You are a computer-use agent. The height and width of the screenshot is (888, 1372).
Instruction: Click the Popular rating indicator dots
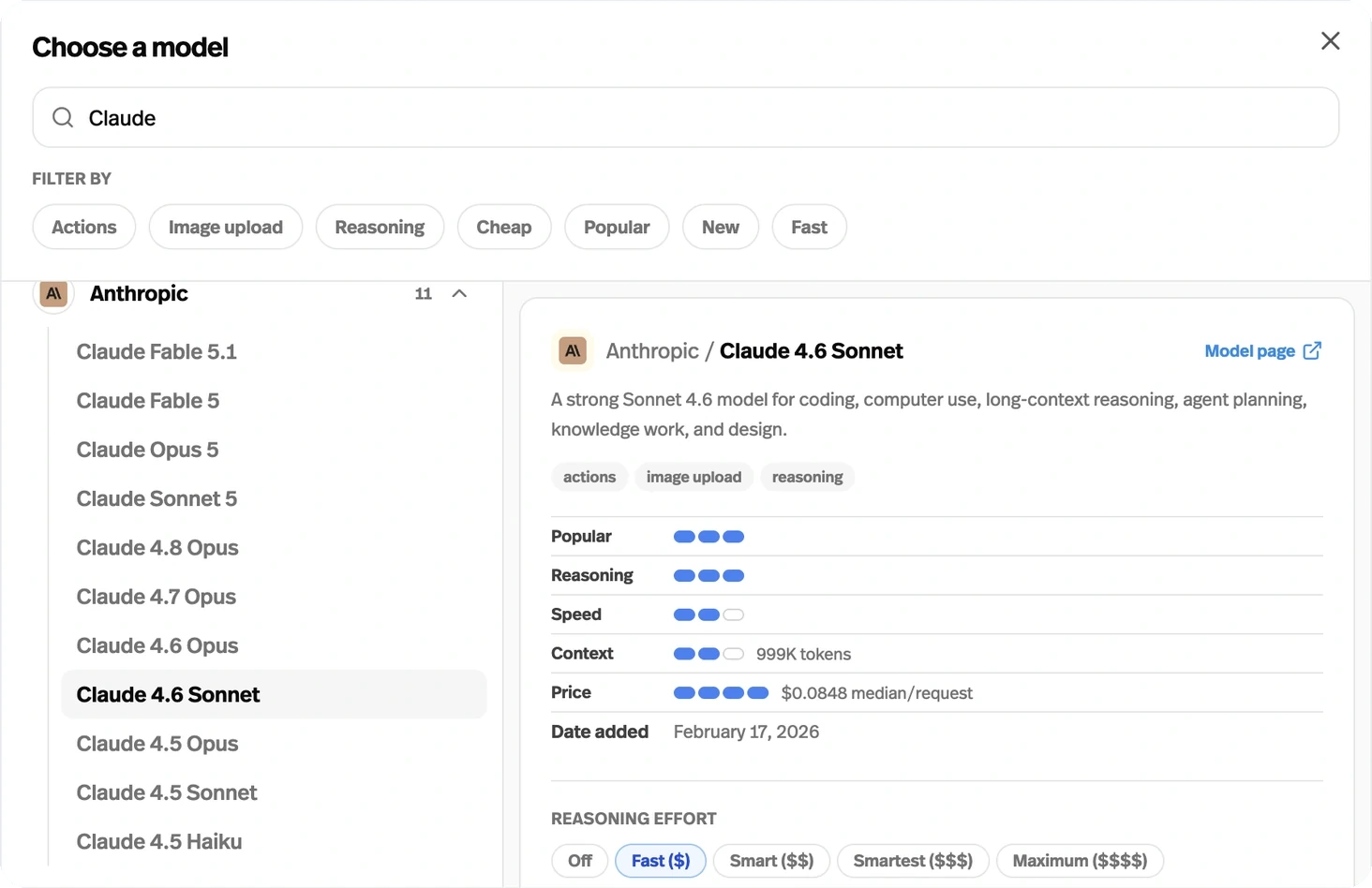(x=708, y=537)
